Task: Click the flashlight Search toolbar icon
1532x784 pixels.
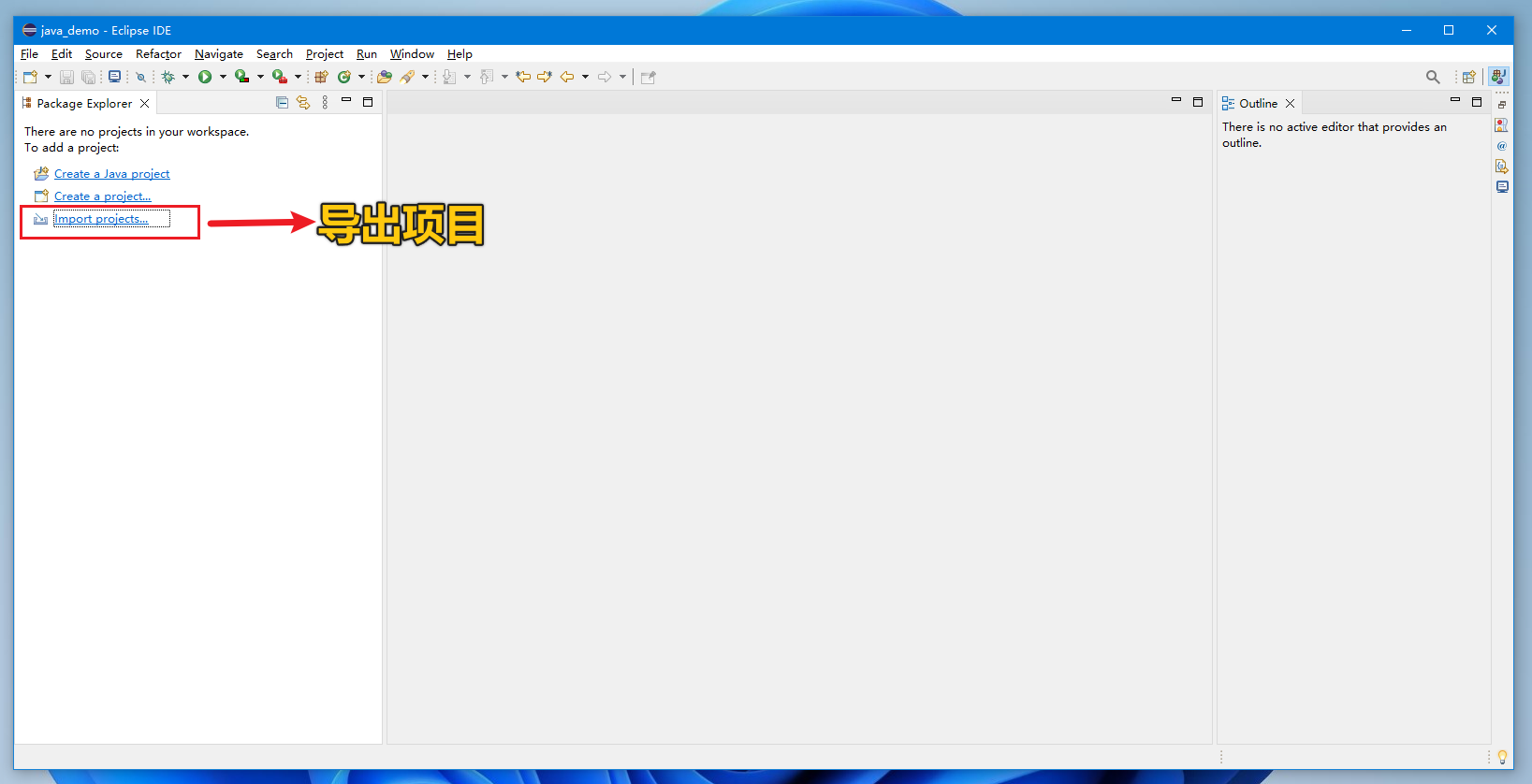Action: [x=408, y=77]
